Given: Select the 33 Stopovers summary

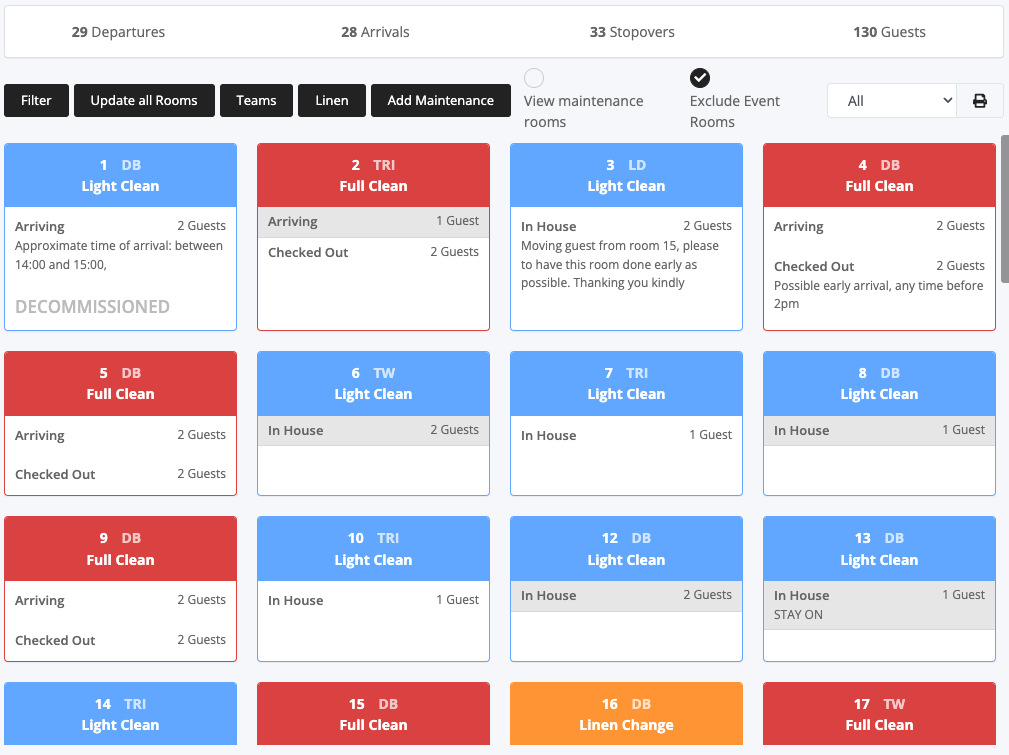Looking at the screenshot, I should (632, 32).
